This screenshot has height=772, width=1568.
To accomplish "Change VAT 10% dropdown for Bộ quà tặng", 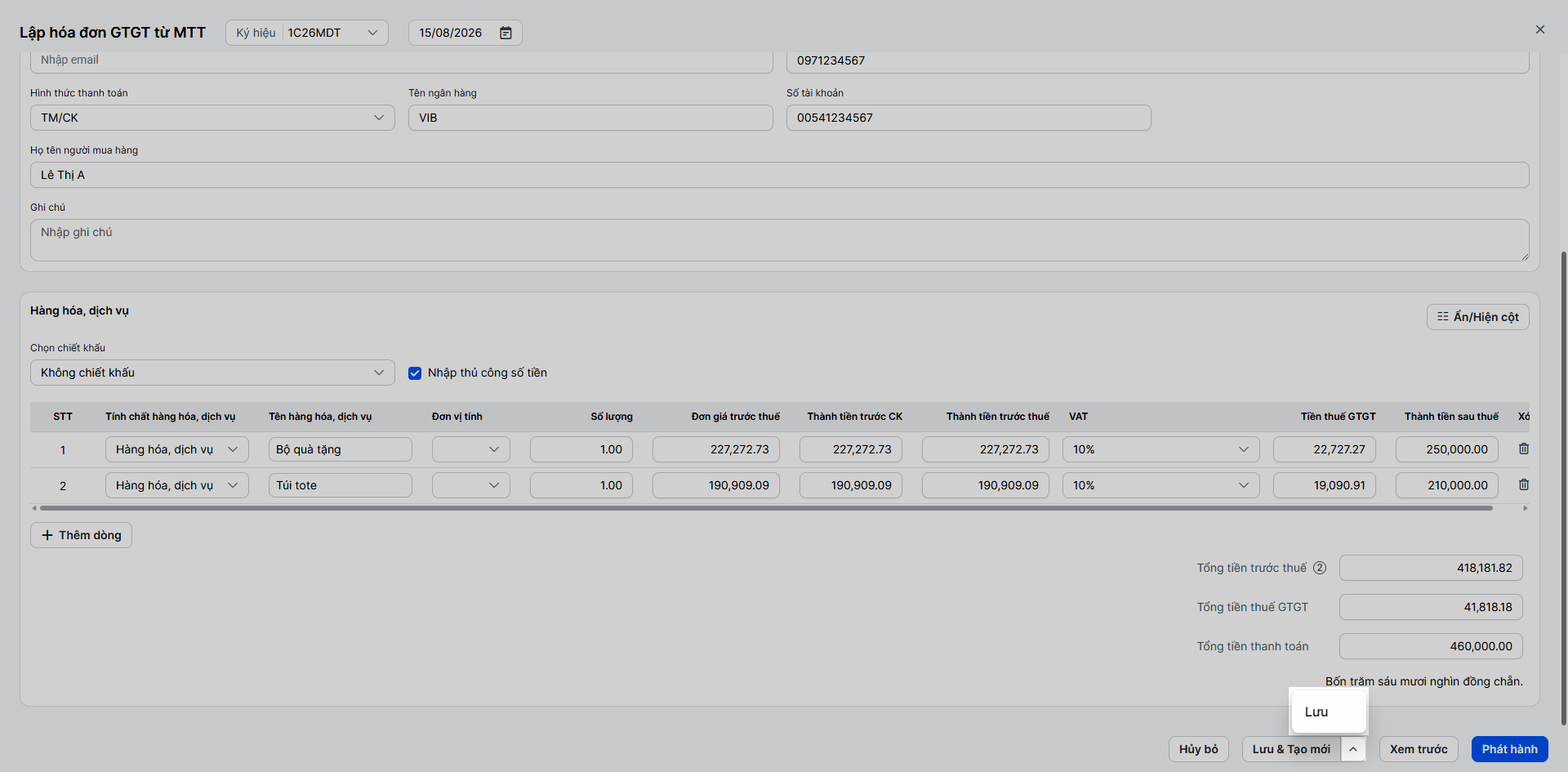I will [x=1161, y=449].
